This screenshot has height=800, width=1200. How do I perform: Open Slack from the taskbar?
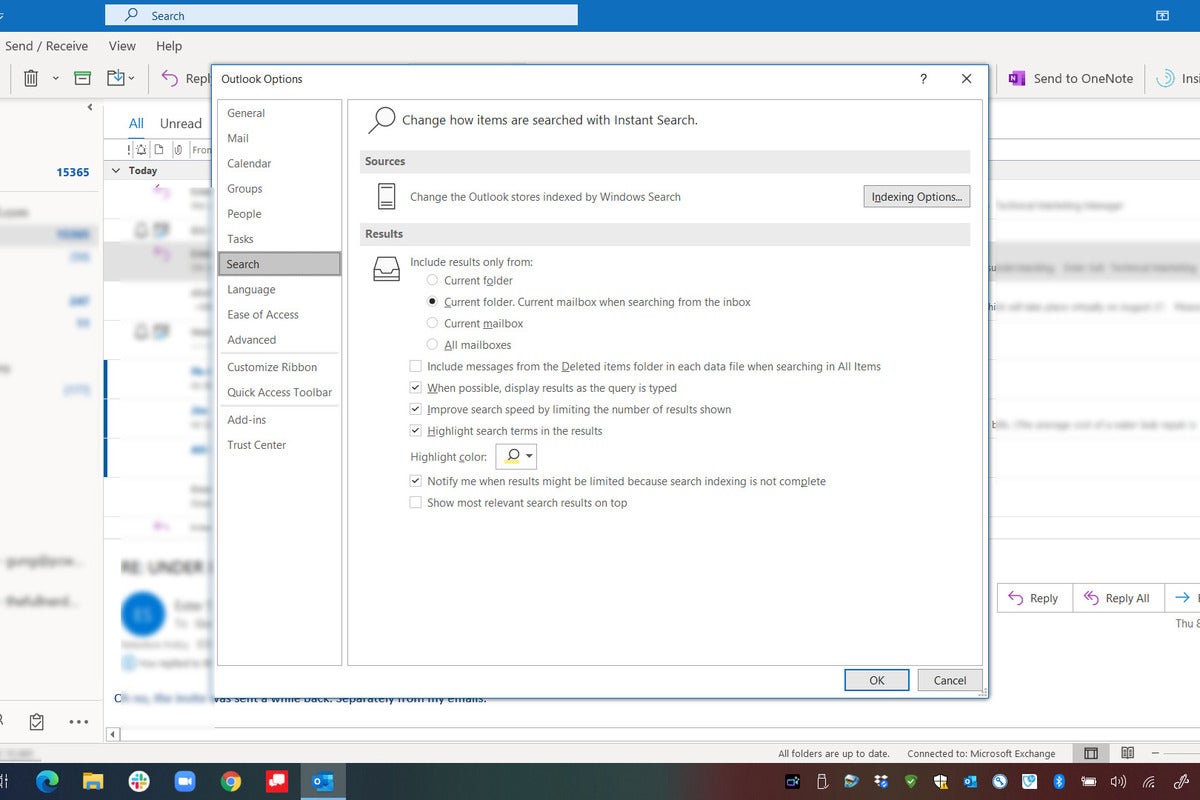pyautogui.click(x=139, y=782)
